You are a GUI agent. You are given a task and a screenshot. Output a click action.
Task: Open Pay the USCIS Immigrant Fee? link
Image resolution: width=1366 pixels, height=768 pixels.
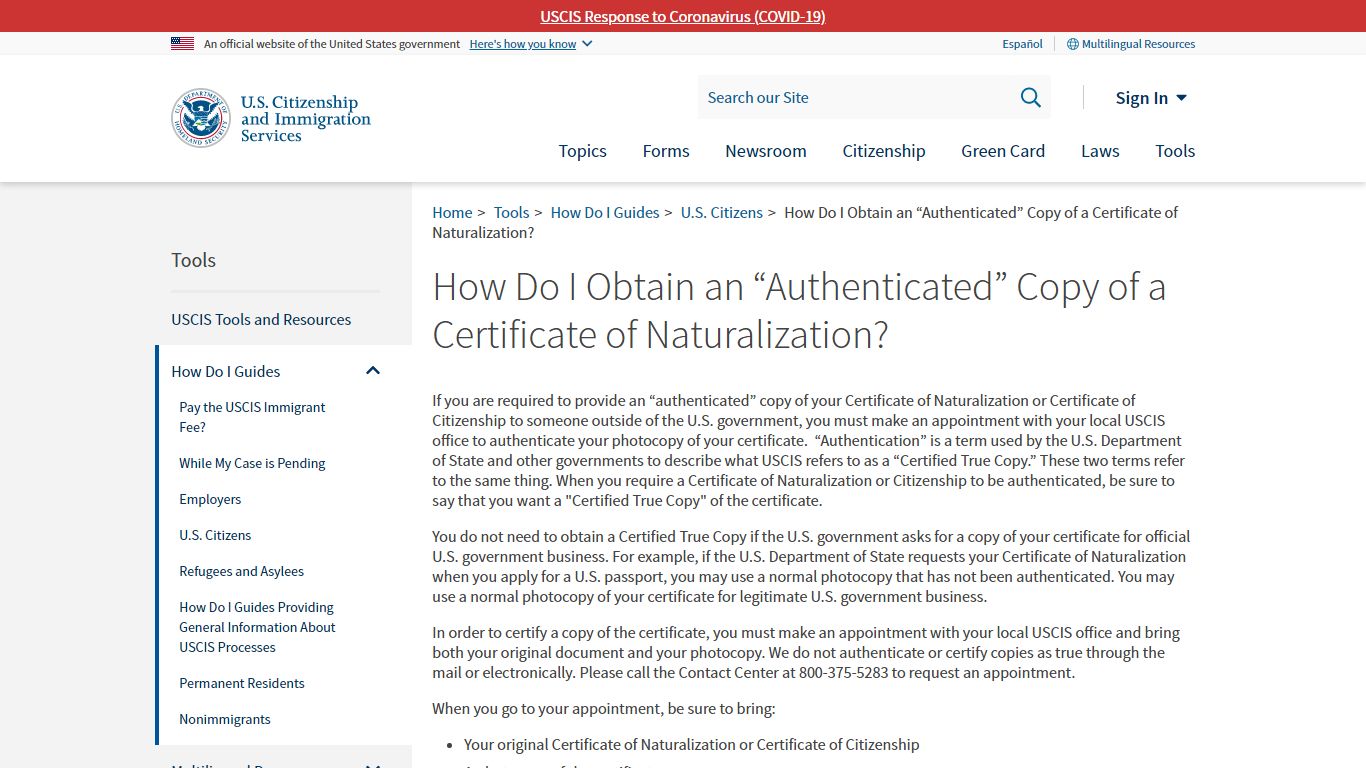click(x=252, y=417)
